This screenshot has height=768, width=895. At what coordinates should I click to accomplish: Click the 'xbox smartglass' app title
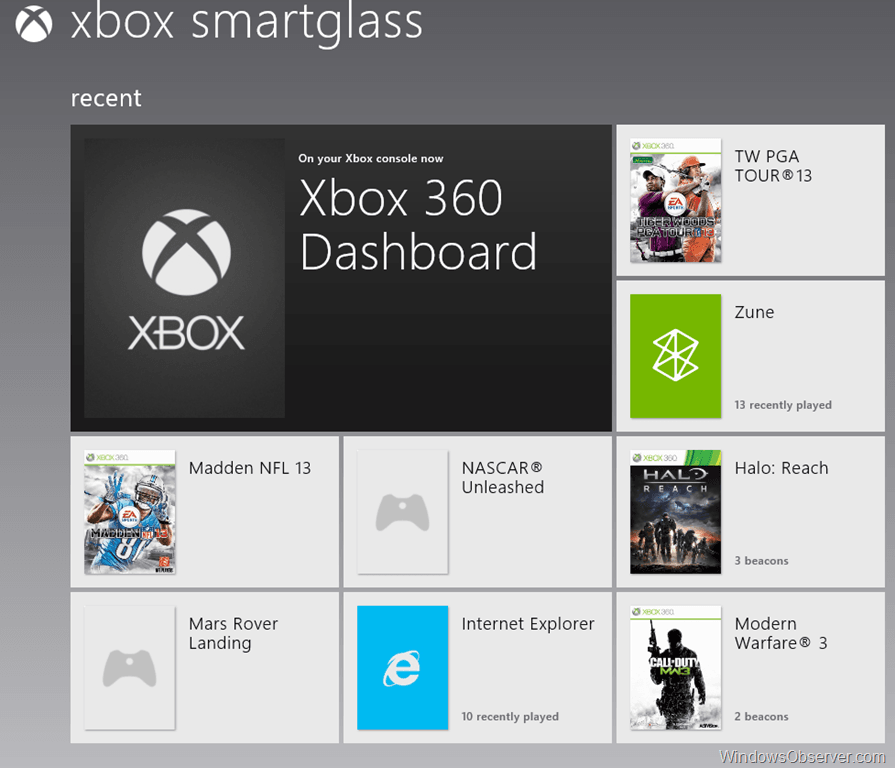click(x=246, y=23)
